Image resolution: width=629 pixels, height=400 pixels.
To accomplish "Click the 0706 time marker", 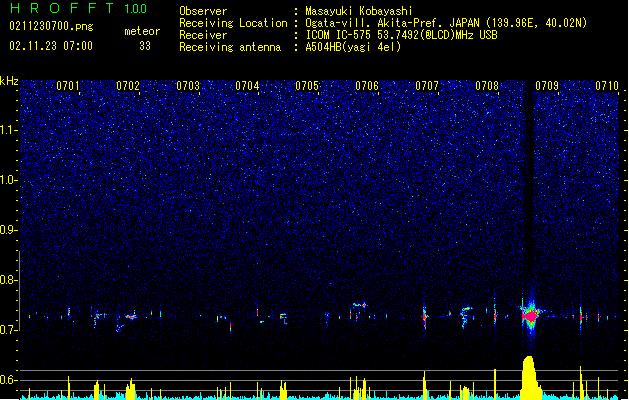I will click(x=367, y=86).
